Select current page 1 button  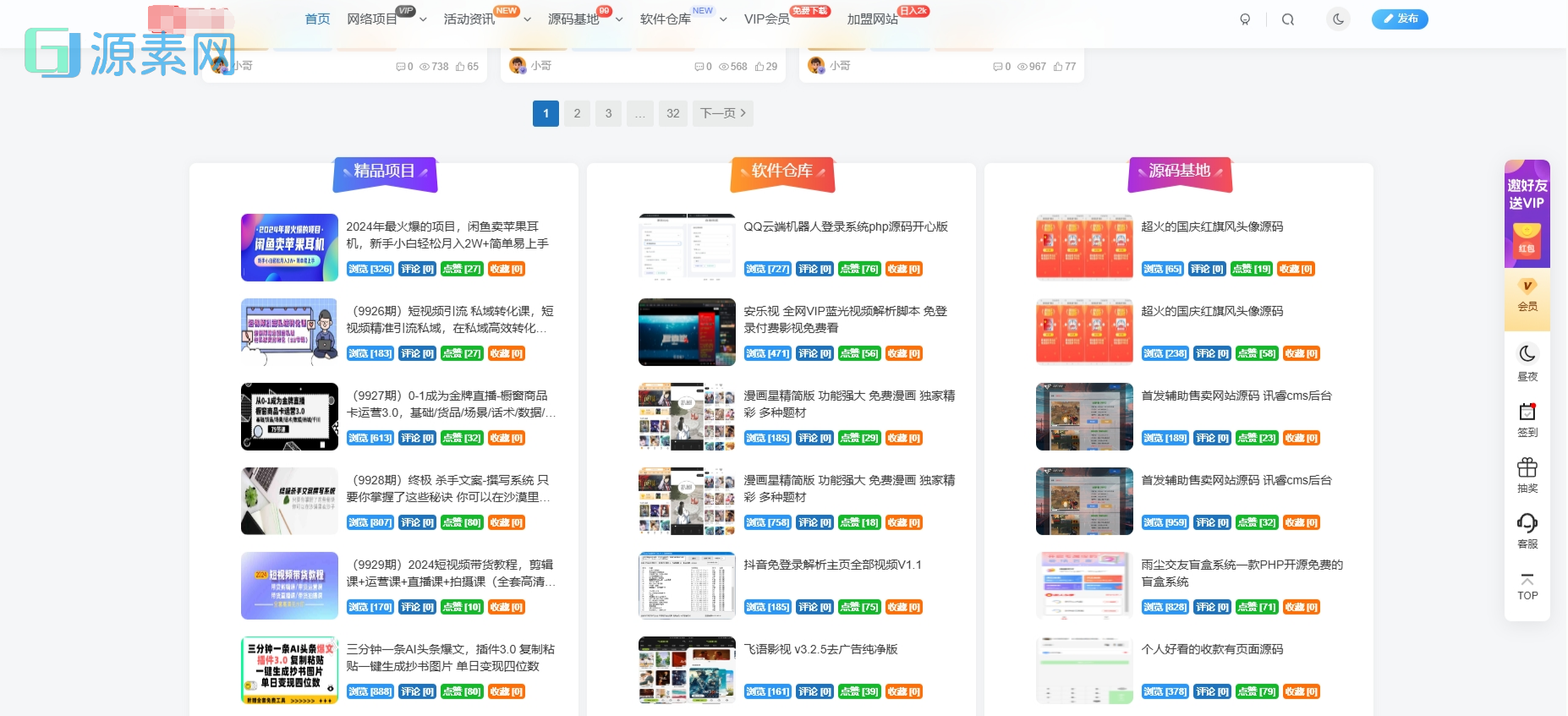coord(546,113)
